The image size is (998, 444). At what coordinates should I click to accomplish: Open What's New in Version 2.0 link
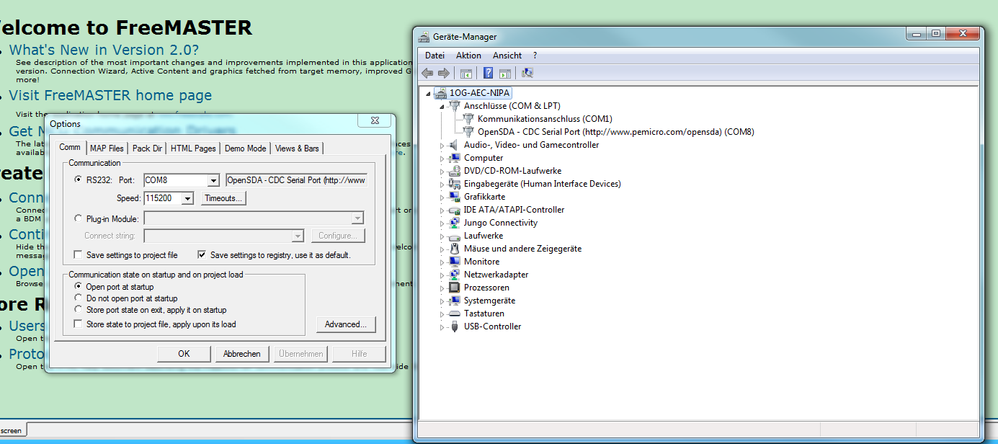104,50
